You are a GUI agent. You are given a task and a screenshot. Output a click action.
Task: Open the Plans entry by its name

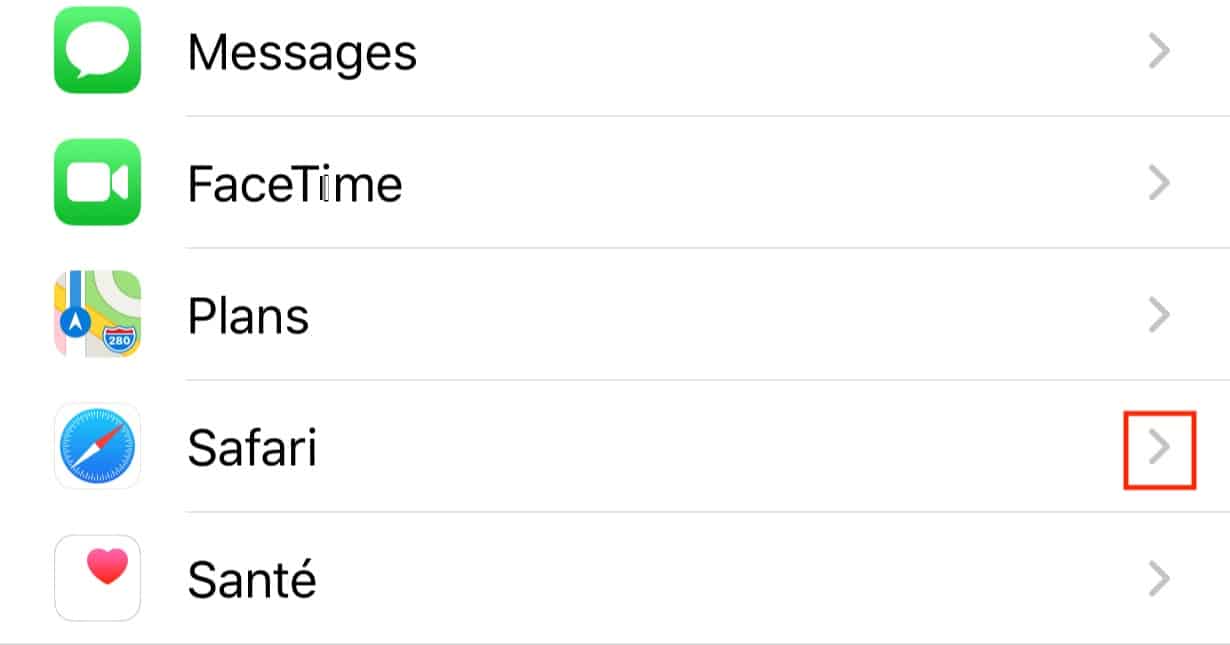tap(248, 316)
